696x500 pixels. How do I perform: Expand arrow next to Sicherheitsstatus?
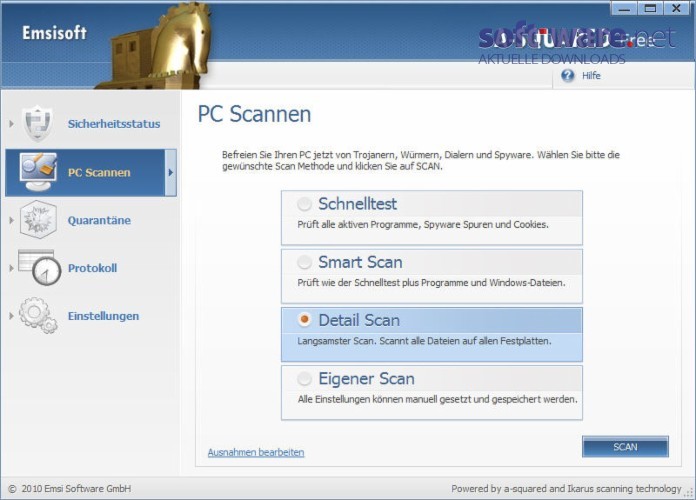point(12,124)
